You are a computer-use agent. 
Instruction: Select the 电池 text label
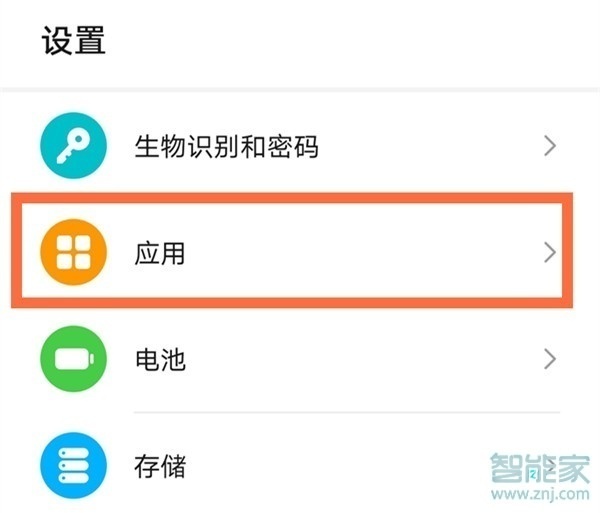160,359
